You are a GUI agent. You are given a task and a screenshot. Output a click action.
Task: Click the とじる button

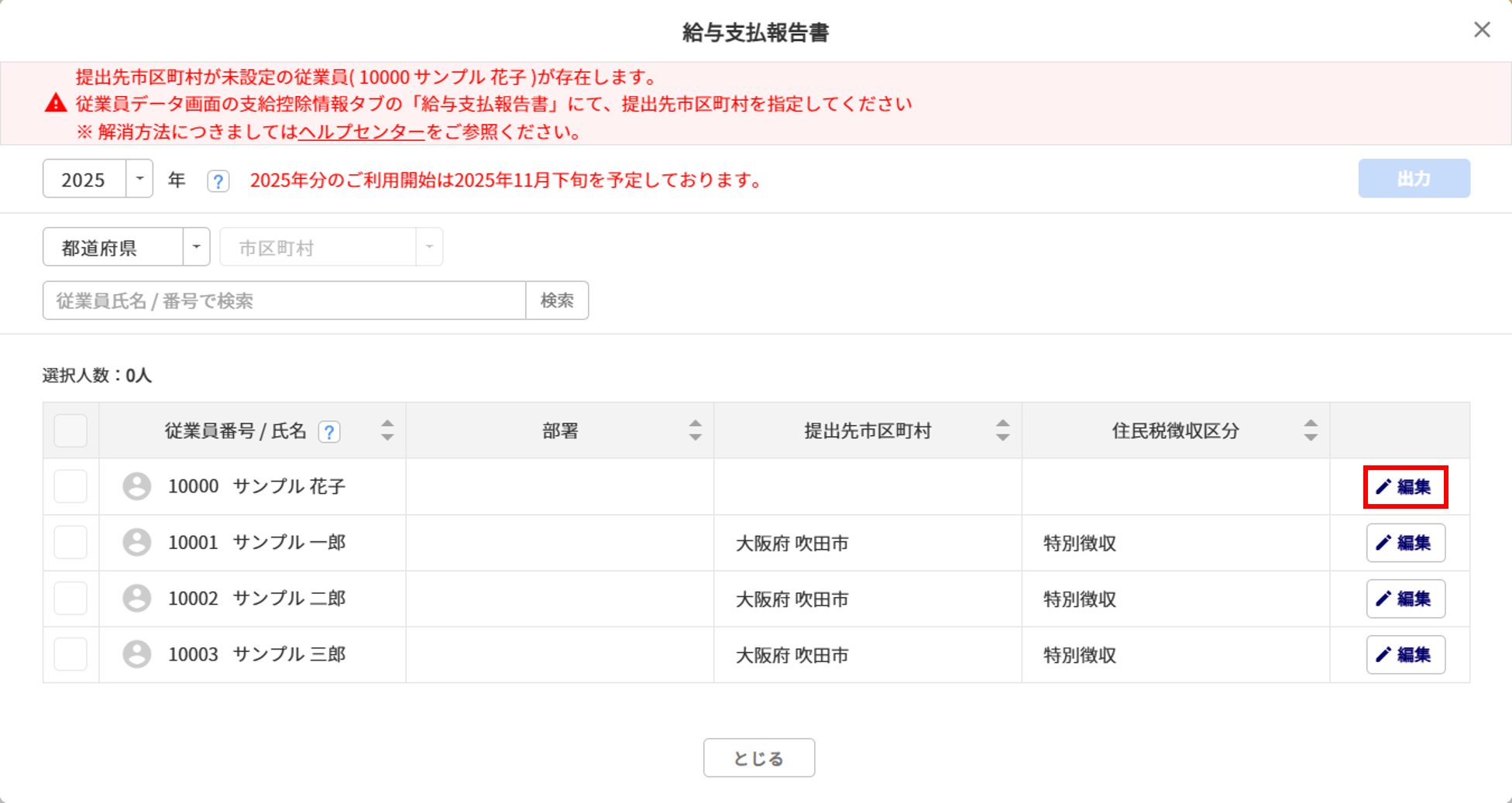tap(758, 757)
